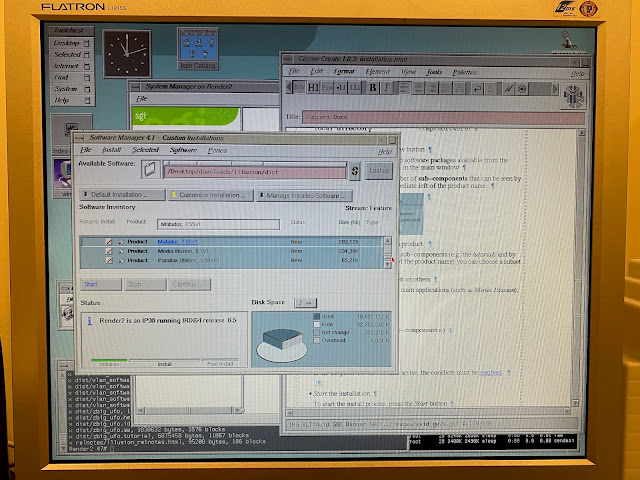This screenshot has height=480, width=640.
Task: Open Find menu in Toolchest
Action: coord(72,77)
